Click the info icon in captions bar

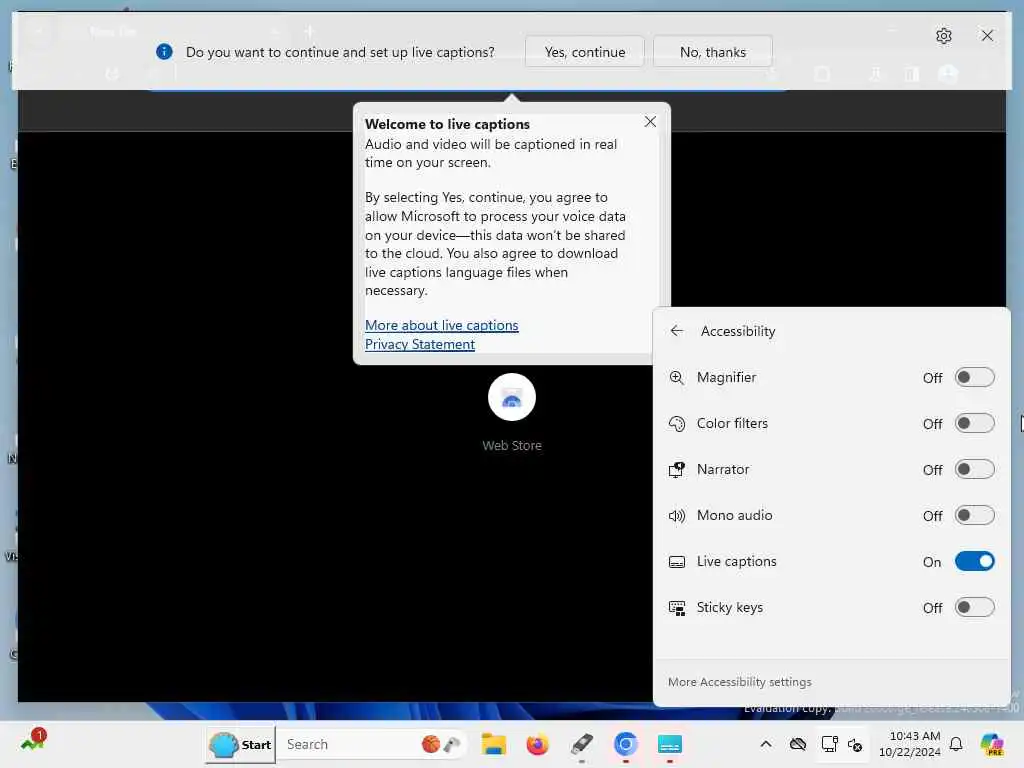tap(164, 52)
